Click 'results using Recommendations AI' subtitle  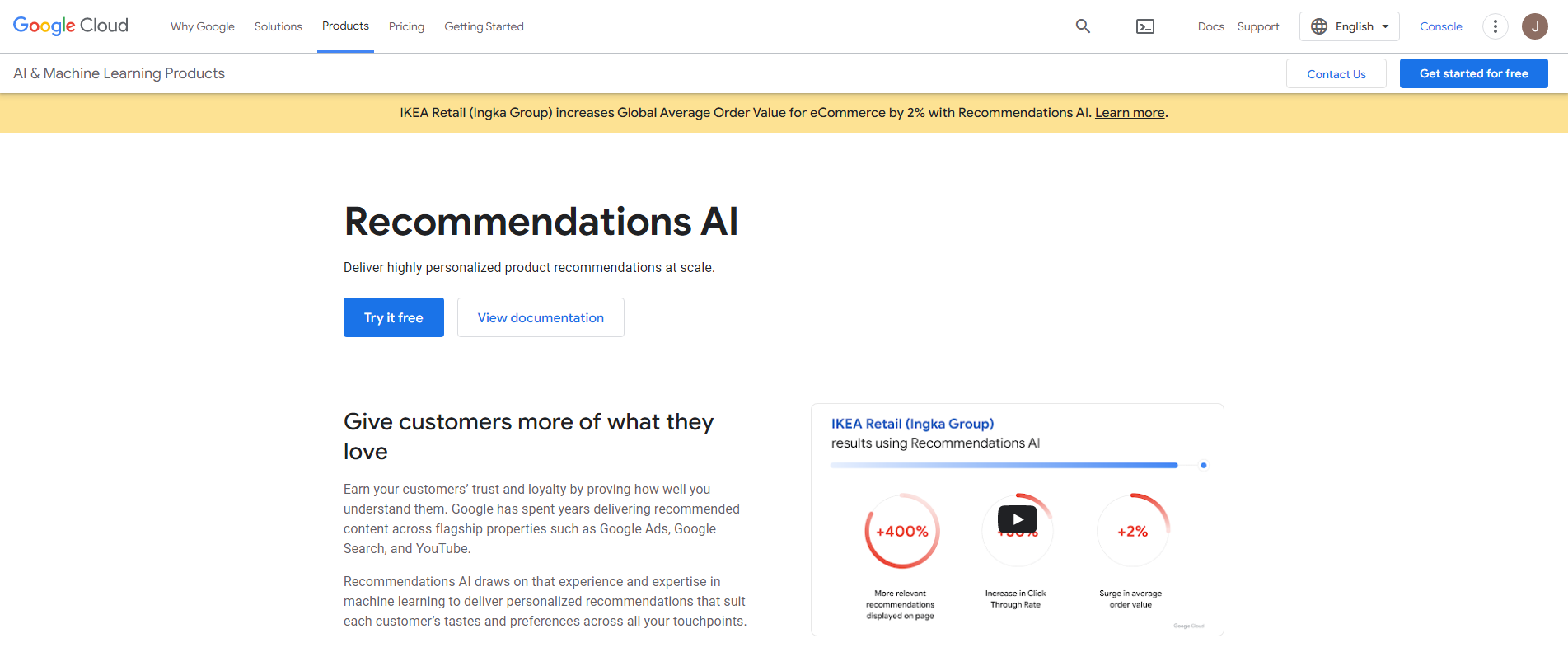[935, 443]
